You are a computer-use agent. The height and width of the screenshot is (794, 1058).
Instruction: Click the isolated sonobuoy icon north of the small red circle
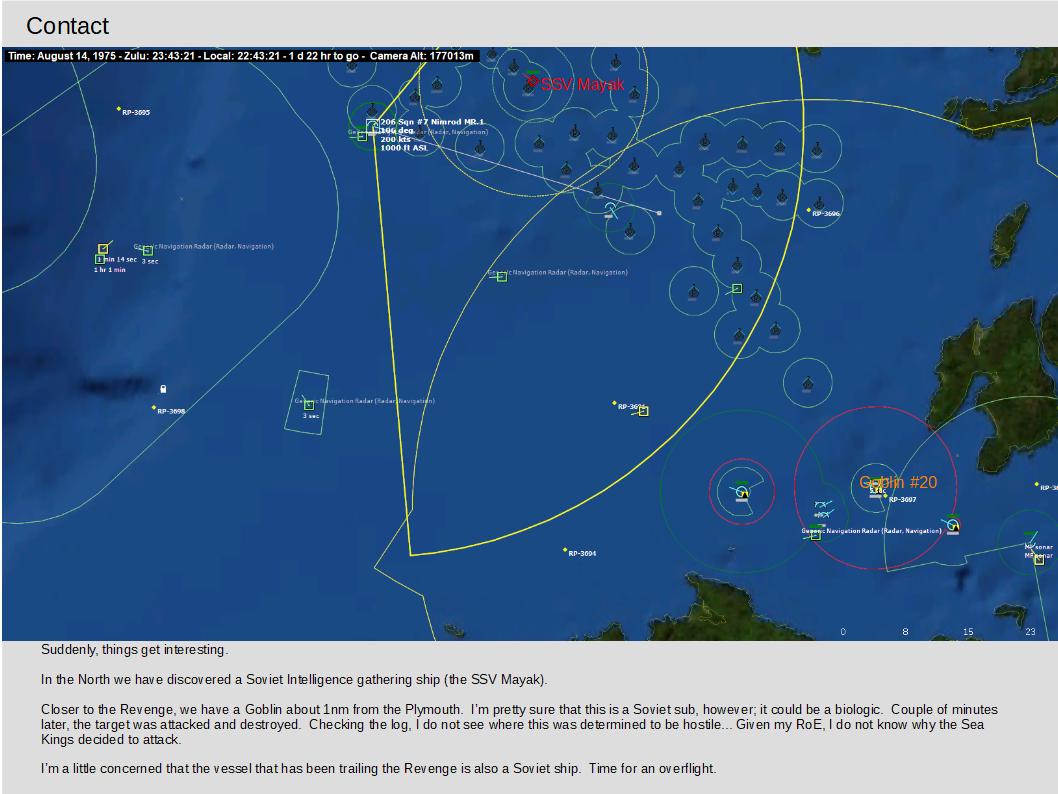click(x=808, y=384)
